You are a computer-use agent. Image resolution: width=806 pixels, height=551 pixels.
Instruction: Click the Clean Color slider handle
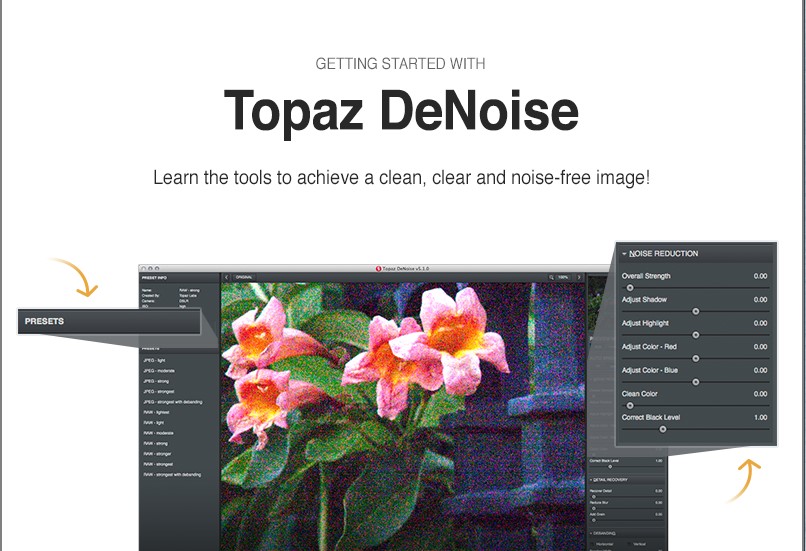point(630,405)
